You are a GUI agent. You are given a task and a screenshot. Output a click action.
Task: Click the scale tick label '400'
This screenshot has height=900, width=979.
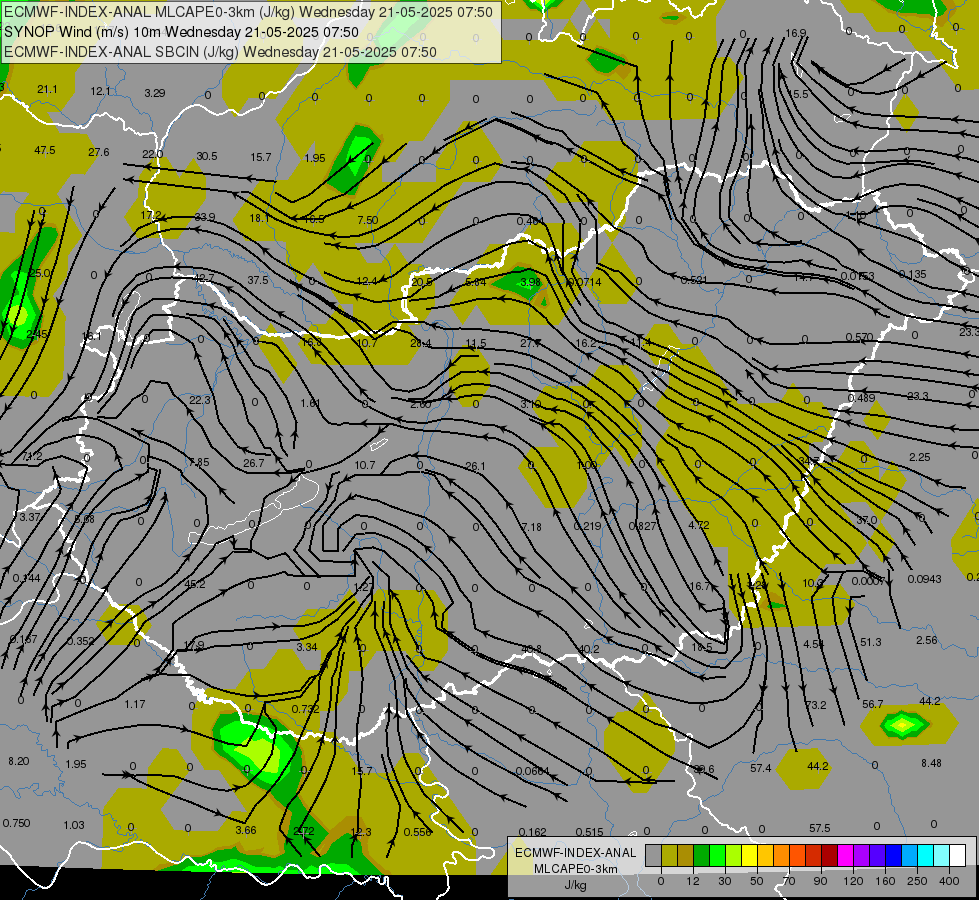click(949, 881)
